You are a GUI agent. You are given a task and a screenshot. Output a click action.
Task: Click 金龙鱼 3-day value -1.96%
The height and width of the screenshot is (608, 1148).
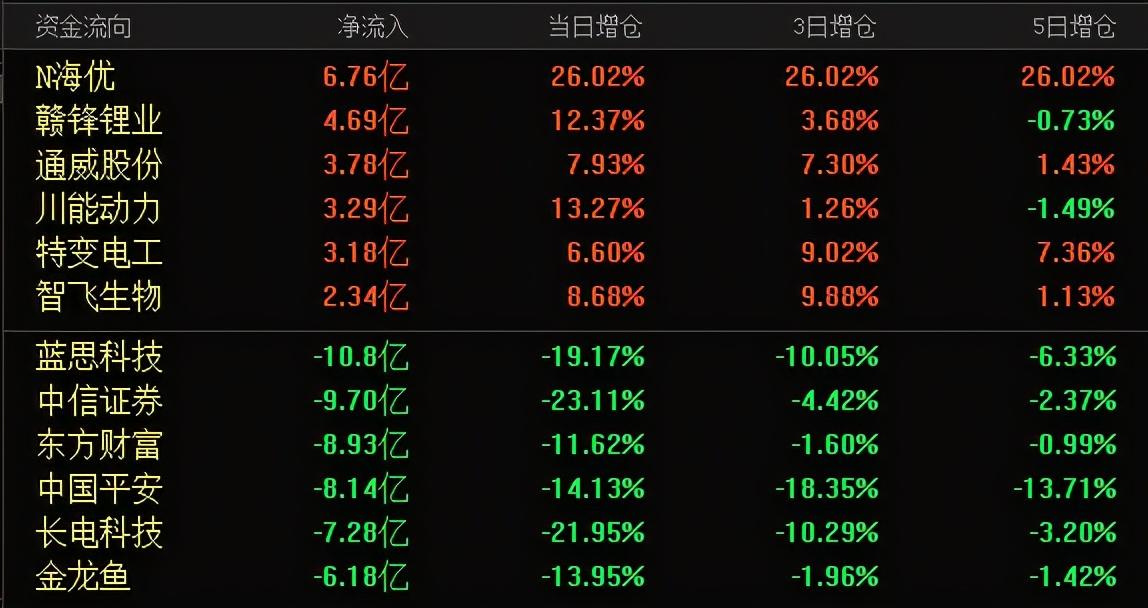click(835, 577)
